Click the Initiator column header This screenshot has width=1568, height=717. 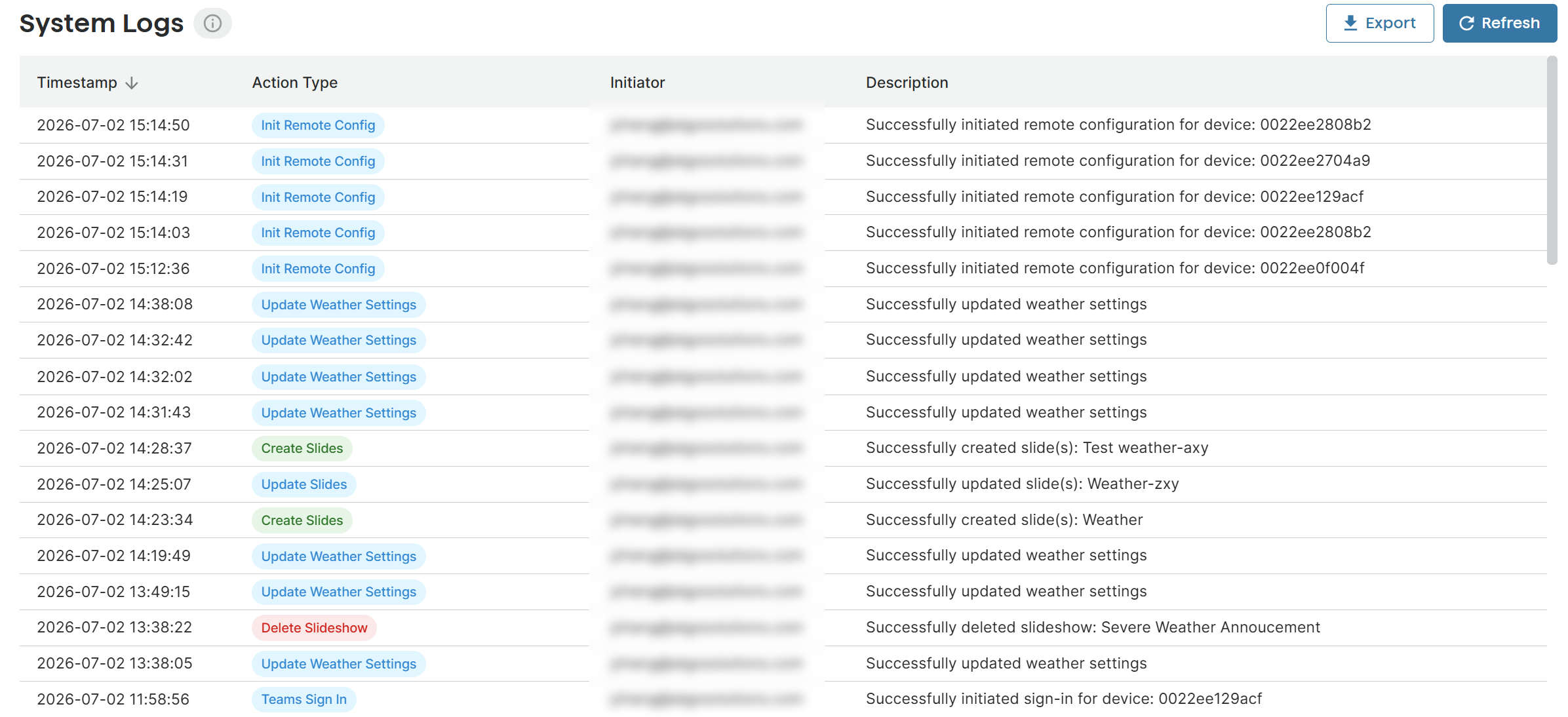[637, 83]
